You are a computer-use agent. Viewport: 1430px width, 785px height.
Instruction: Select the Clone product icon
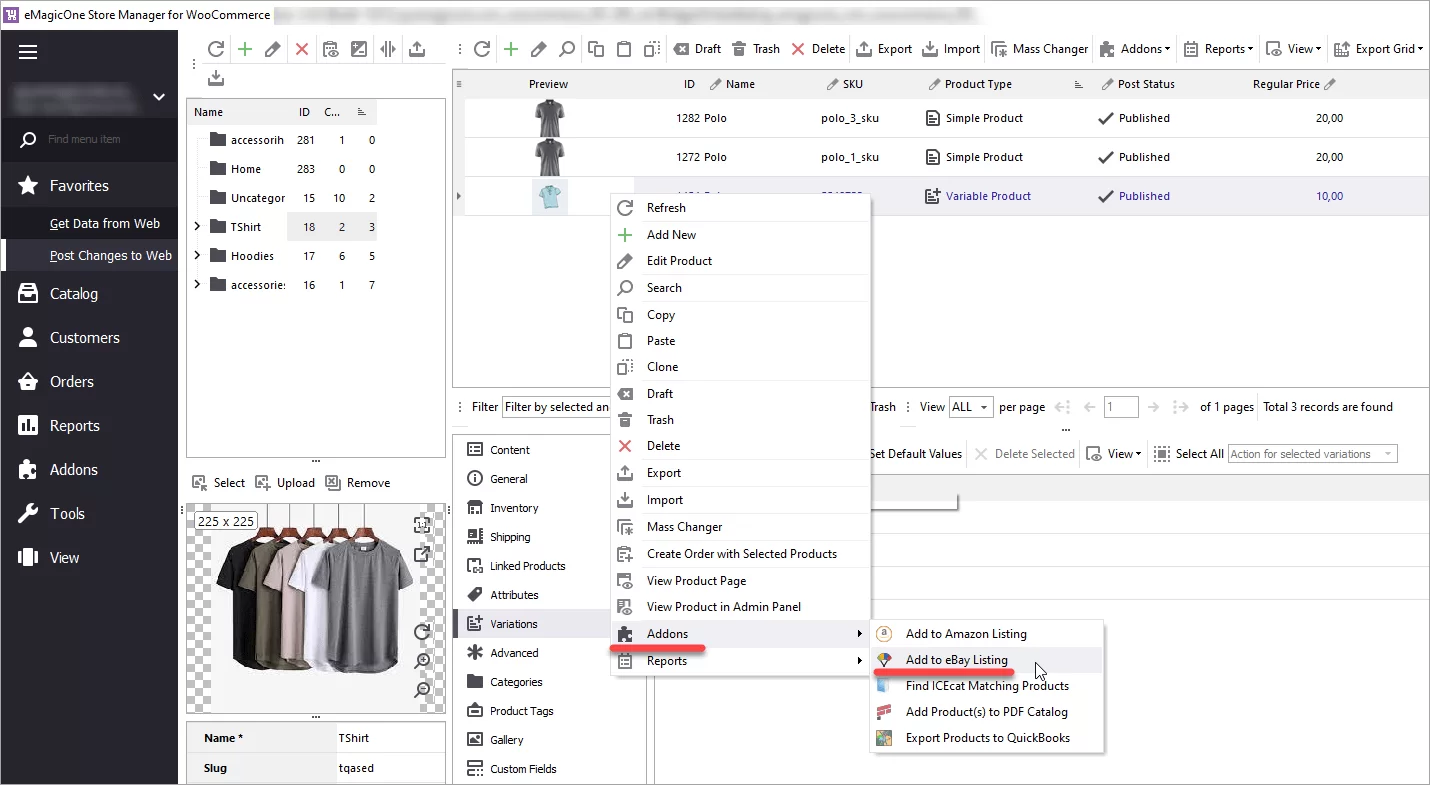tap(651, 48)
